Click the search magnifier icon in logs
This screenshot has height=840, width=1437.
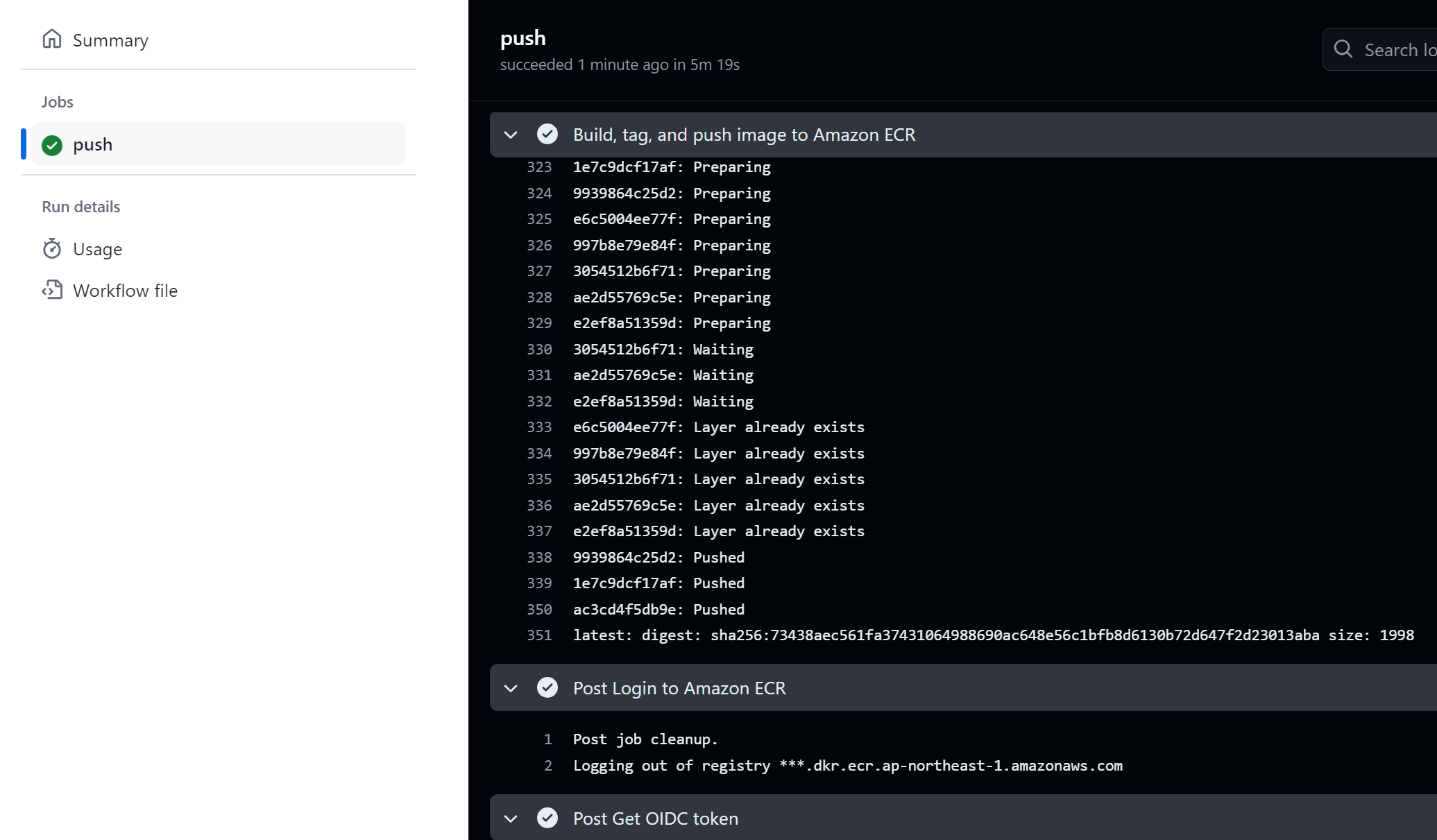(x=1343, y=49)
